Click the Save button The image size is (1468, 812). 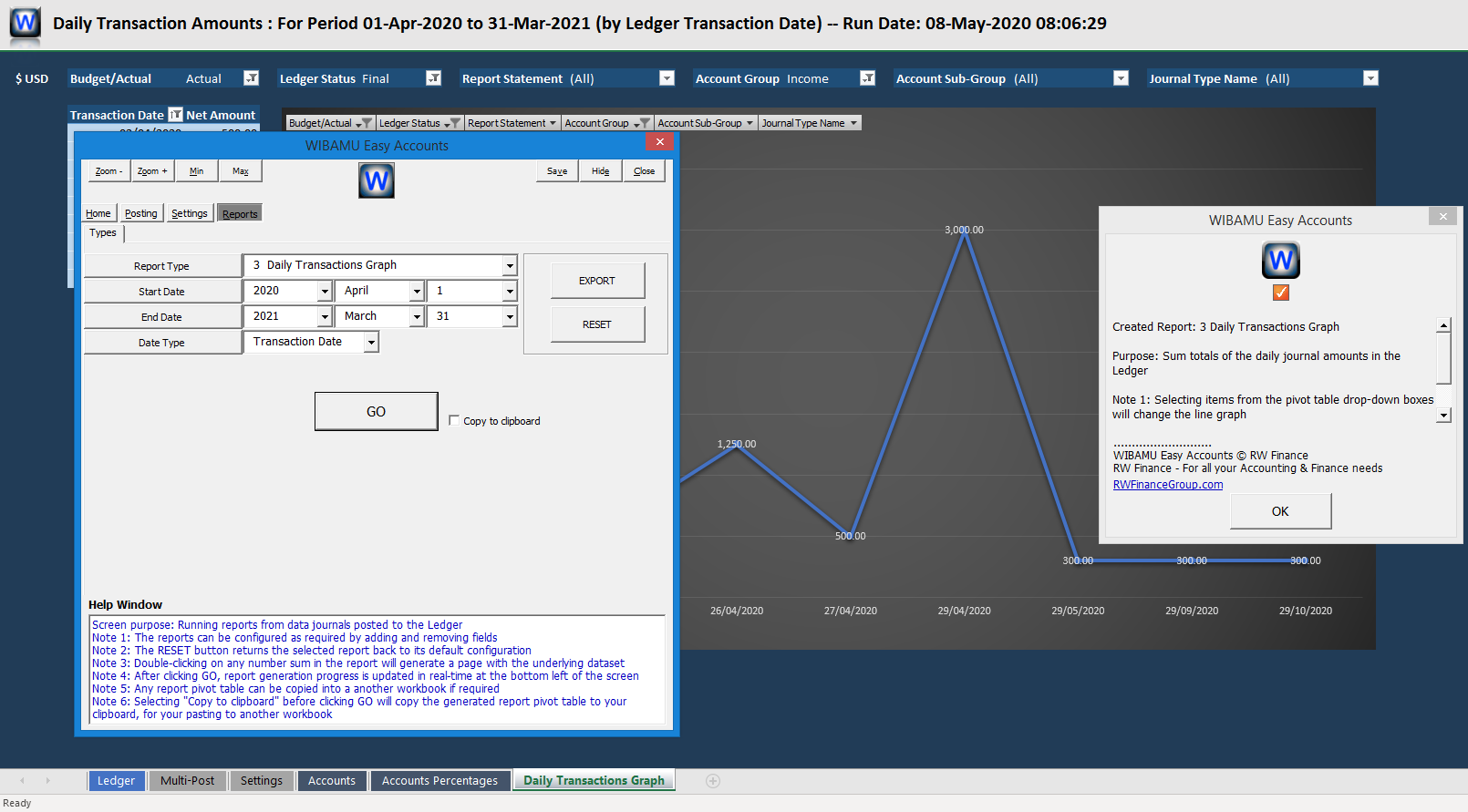point(557,171)
